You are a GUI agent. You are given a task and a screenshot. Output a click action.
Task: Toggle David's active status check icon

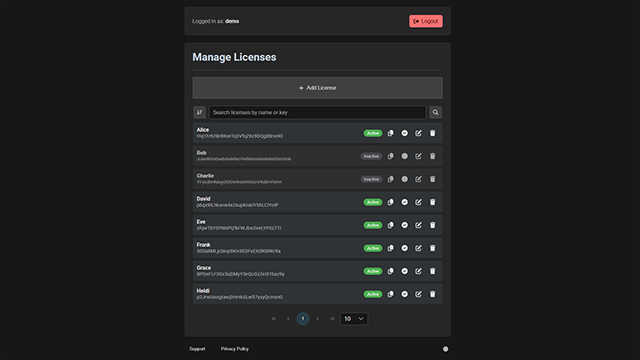[x=404, y=202]
